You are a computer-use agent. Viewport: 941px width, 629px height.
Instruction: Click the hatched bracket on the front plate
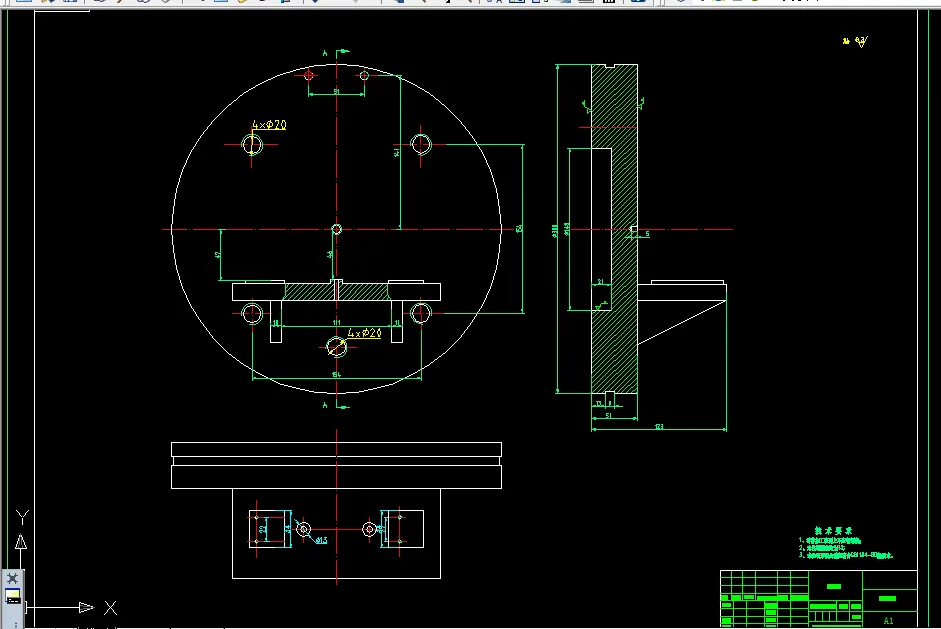(x=336, y=292)
